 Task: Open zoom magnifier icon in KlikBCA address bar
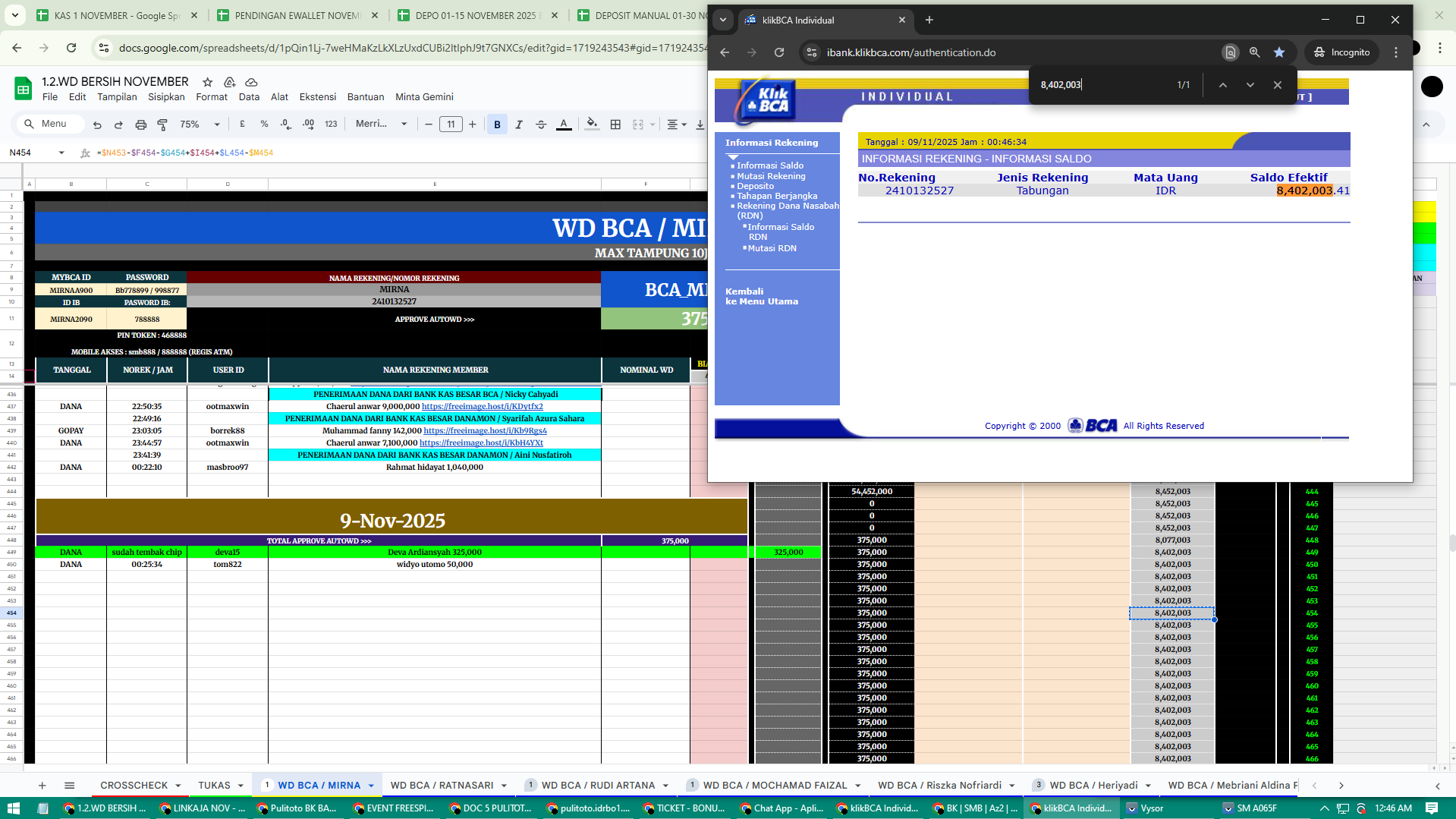[x=1254, y=52]
